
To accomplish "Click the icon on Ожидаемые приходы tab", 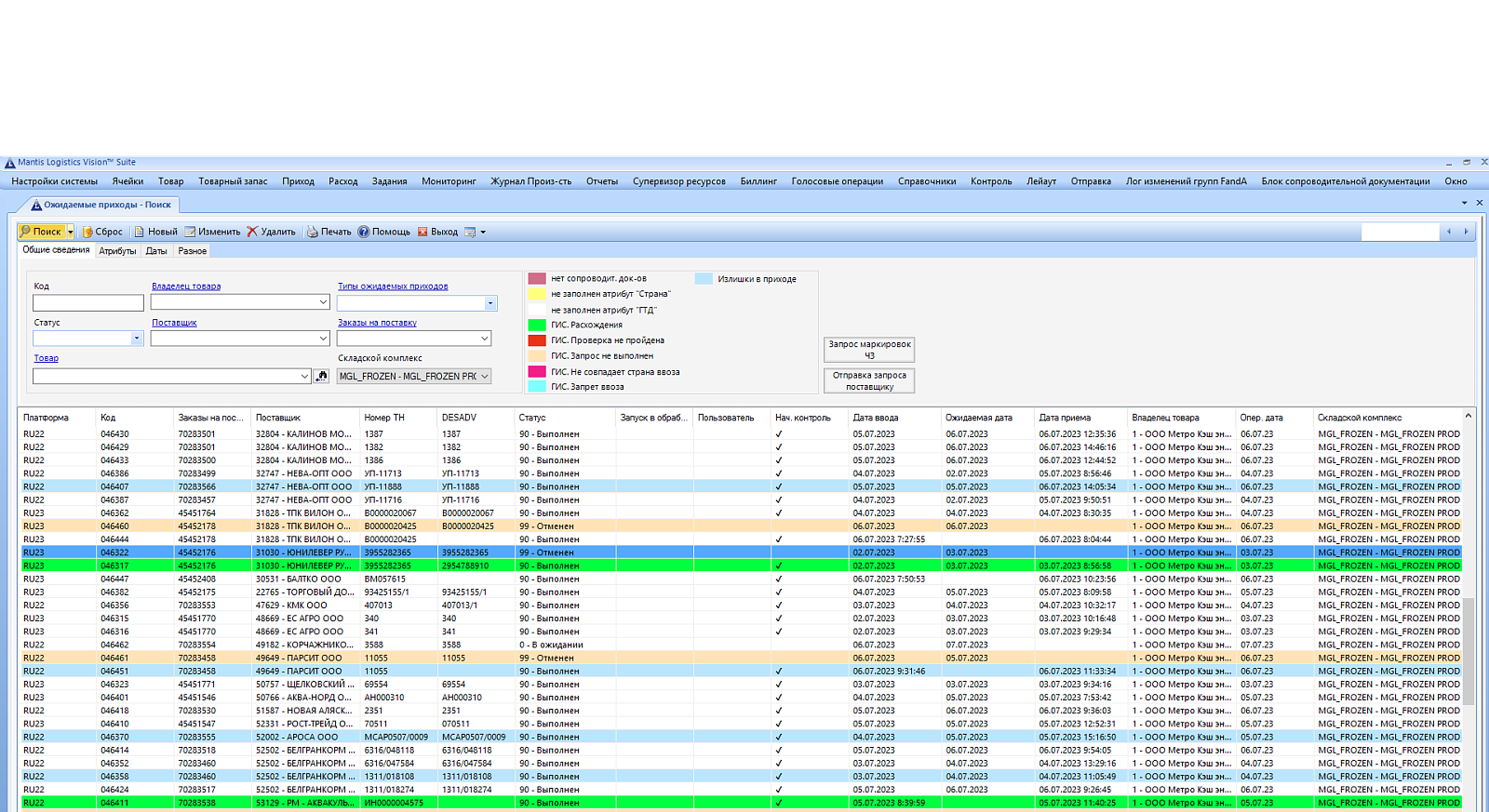I will [x=36, y=205].
